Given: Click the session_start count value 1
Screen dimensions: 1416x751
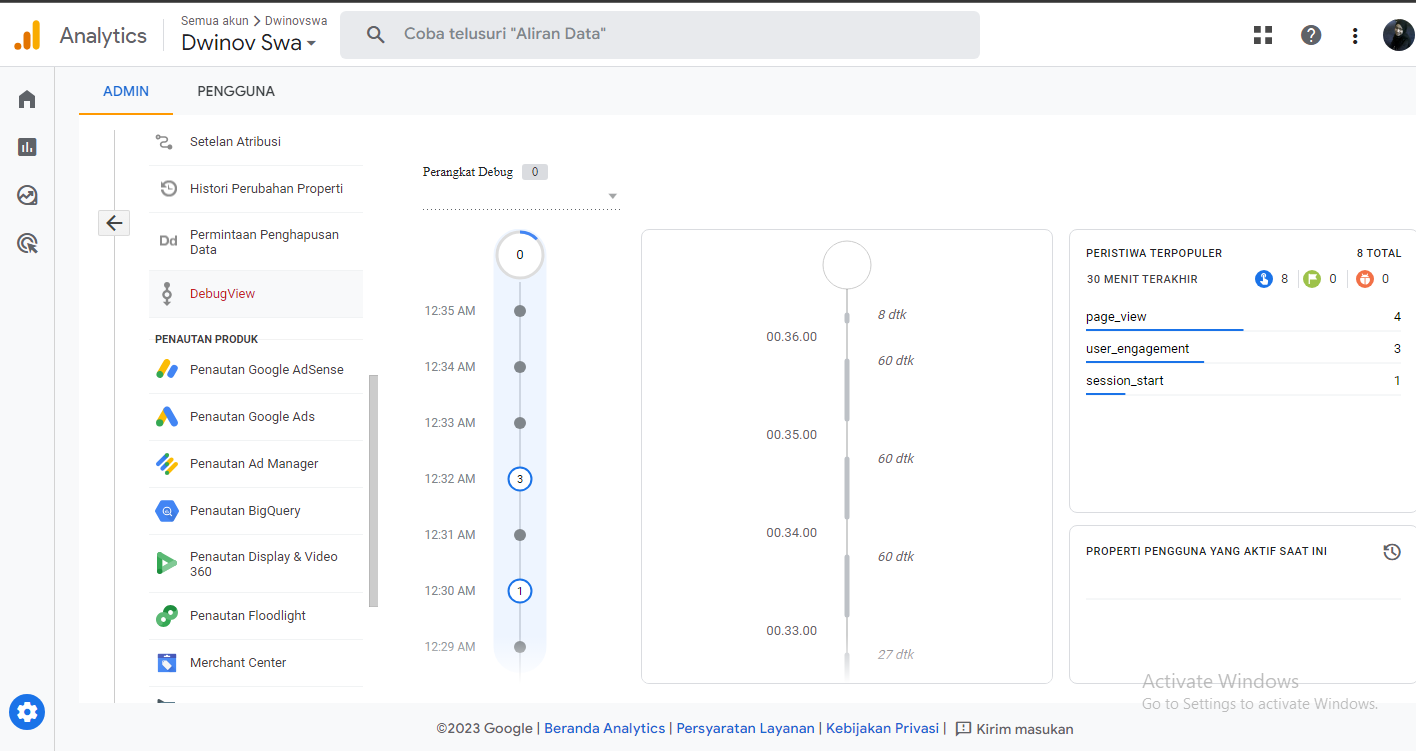Looking at the screenshot, I should coord(1397,381).
